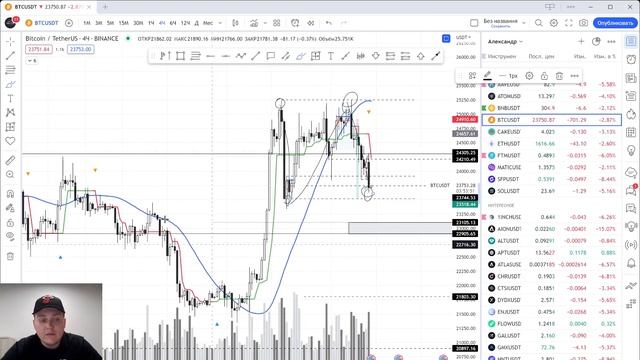Open the watchlist more options menu
This screenshot has height=360, width=640.
(x=611, y=41)
